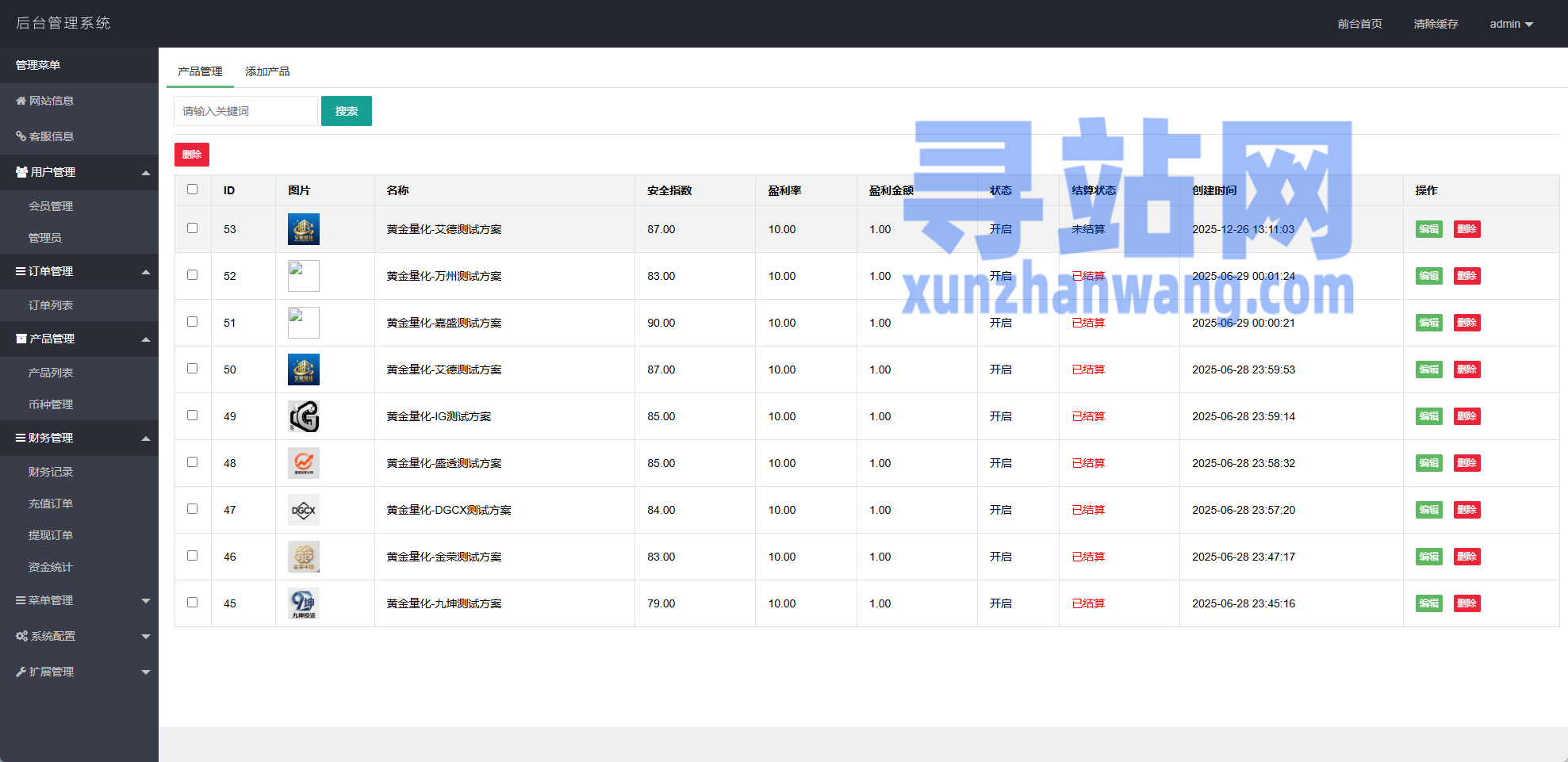Click the home icon beside 网站信息
The height and width of the screenshot is (762, 1568).
coord(21,101)
